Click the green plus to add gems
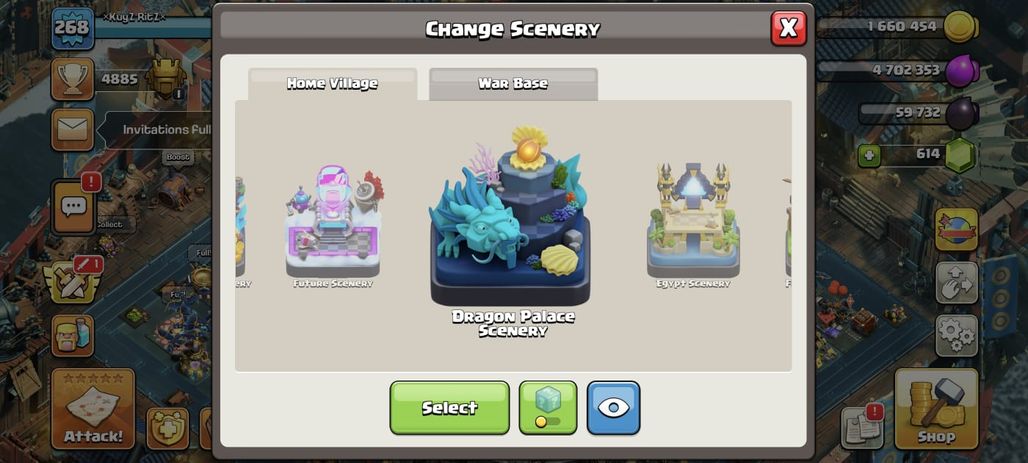Viewport: 1028px width, 463px height. (x=869, y=156)
